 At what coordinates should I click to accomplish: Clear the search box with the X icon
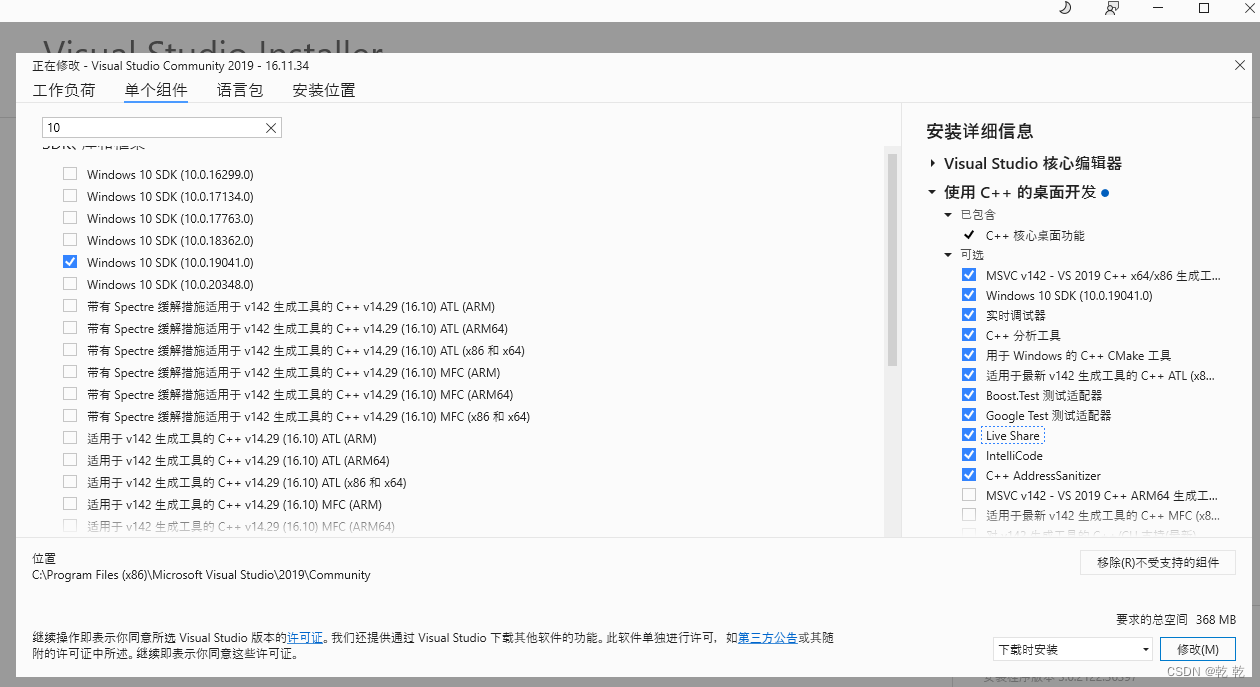(x=270, y=128)
